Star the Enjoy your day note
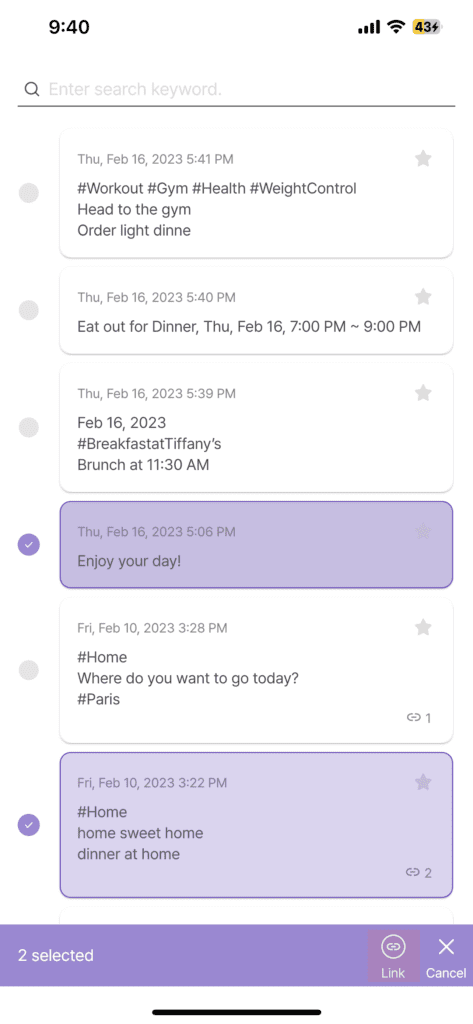 (423, 532)
